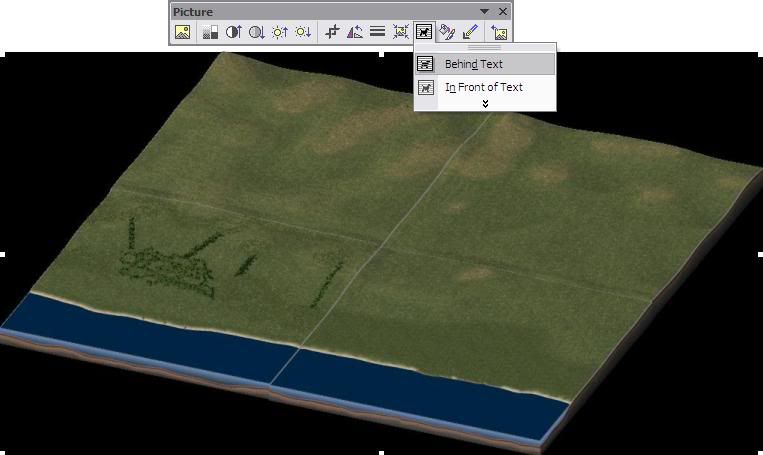This screenshot has height=455, width=763.
Task: Close the Picture toolbar
Action: [x=503, y=11]
